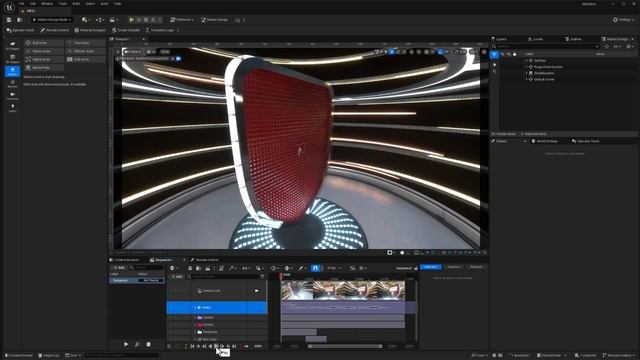Click the outliner search field
This screenshot has height=360, width=640.
point(546,47)
